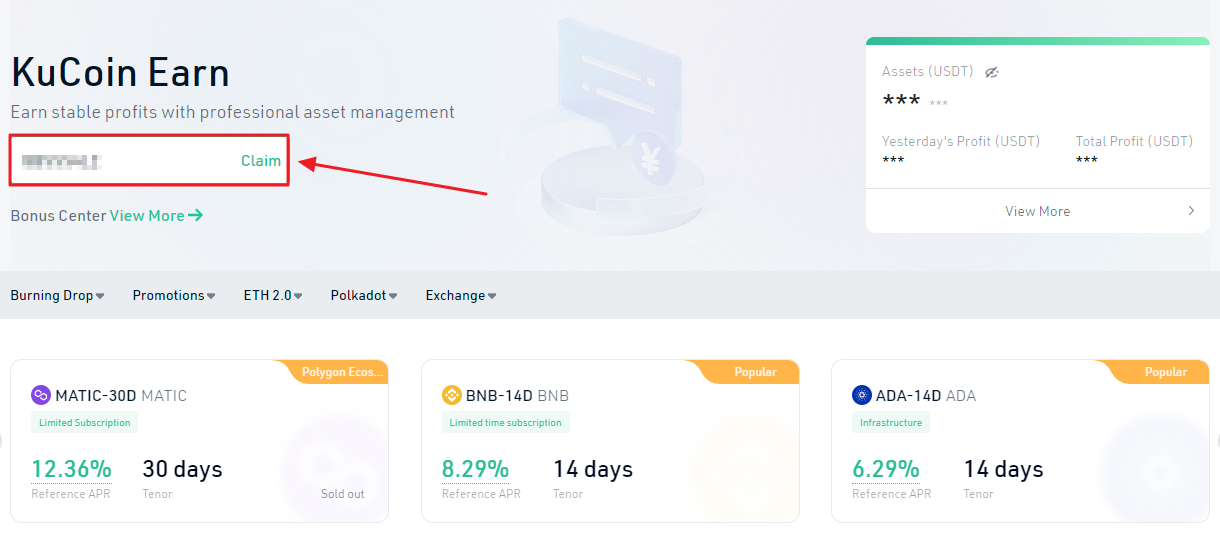1220x542 pixels.
Task: Click the Infrastructure tag on ADA card
Action: [890, 422]
